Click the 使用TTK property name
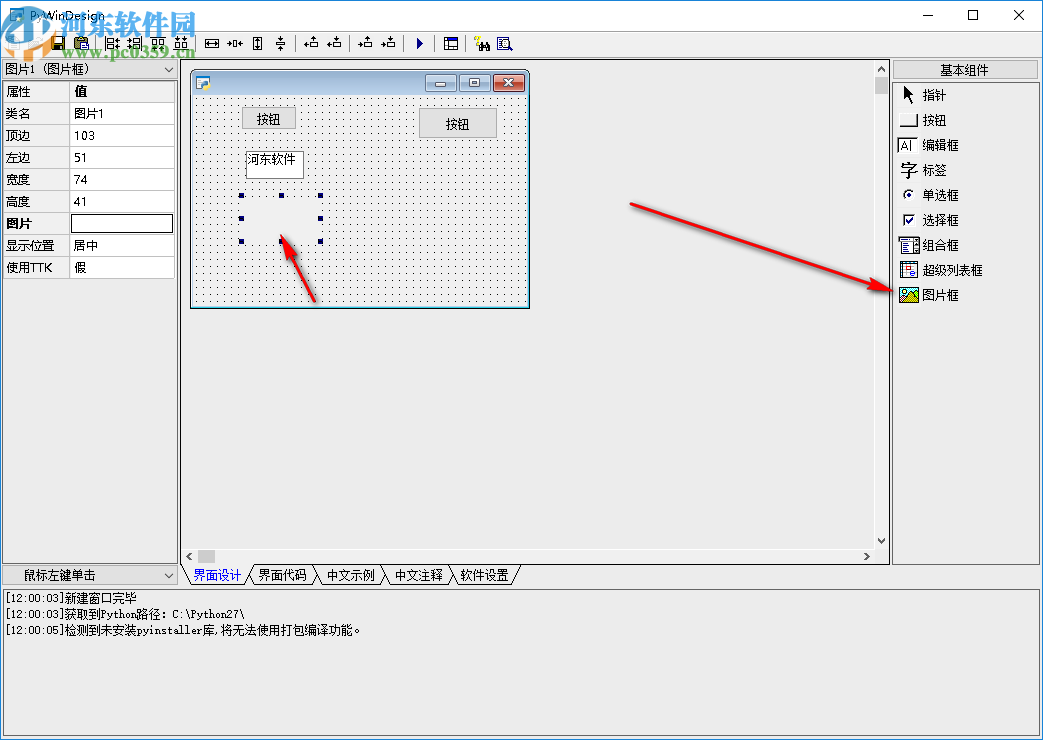Screen dimensions: 1043x740 36,268
